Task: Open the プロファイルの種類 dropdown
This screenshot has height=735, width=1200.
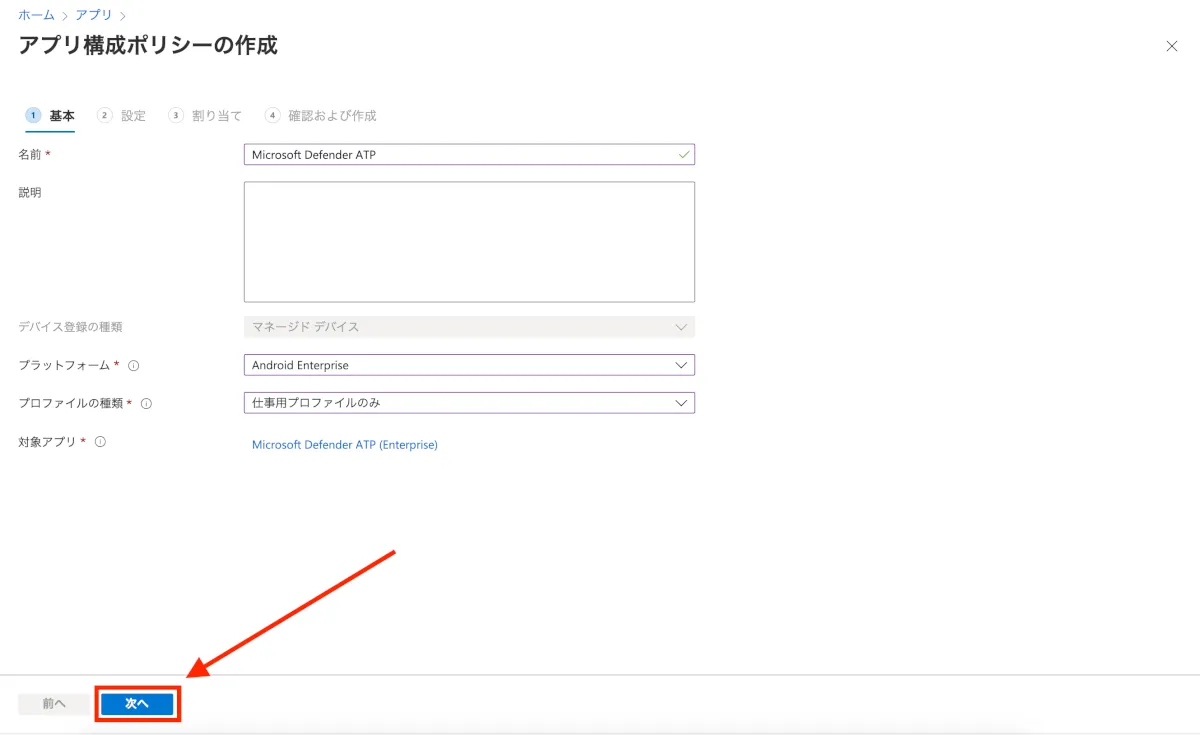Action: coord(469,403)
